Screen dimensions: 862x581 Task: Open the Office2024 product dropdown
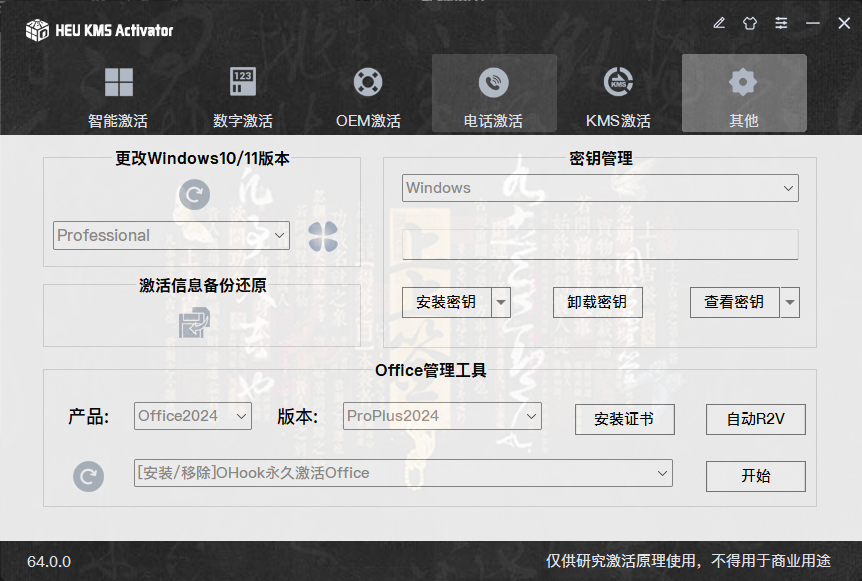[x=193, y=416]
